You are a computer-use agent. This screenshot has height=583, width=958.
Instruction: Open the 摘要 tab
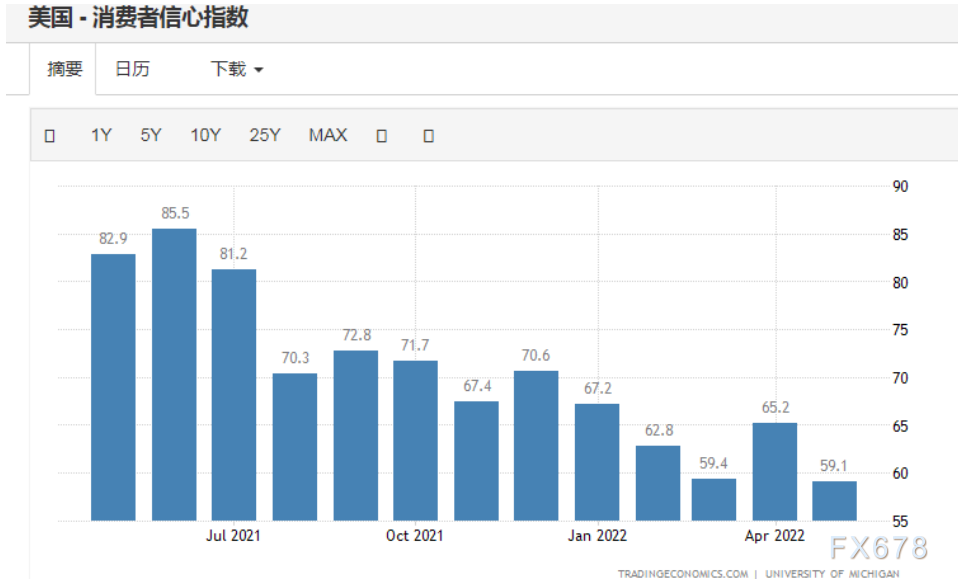point(64,69)
